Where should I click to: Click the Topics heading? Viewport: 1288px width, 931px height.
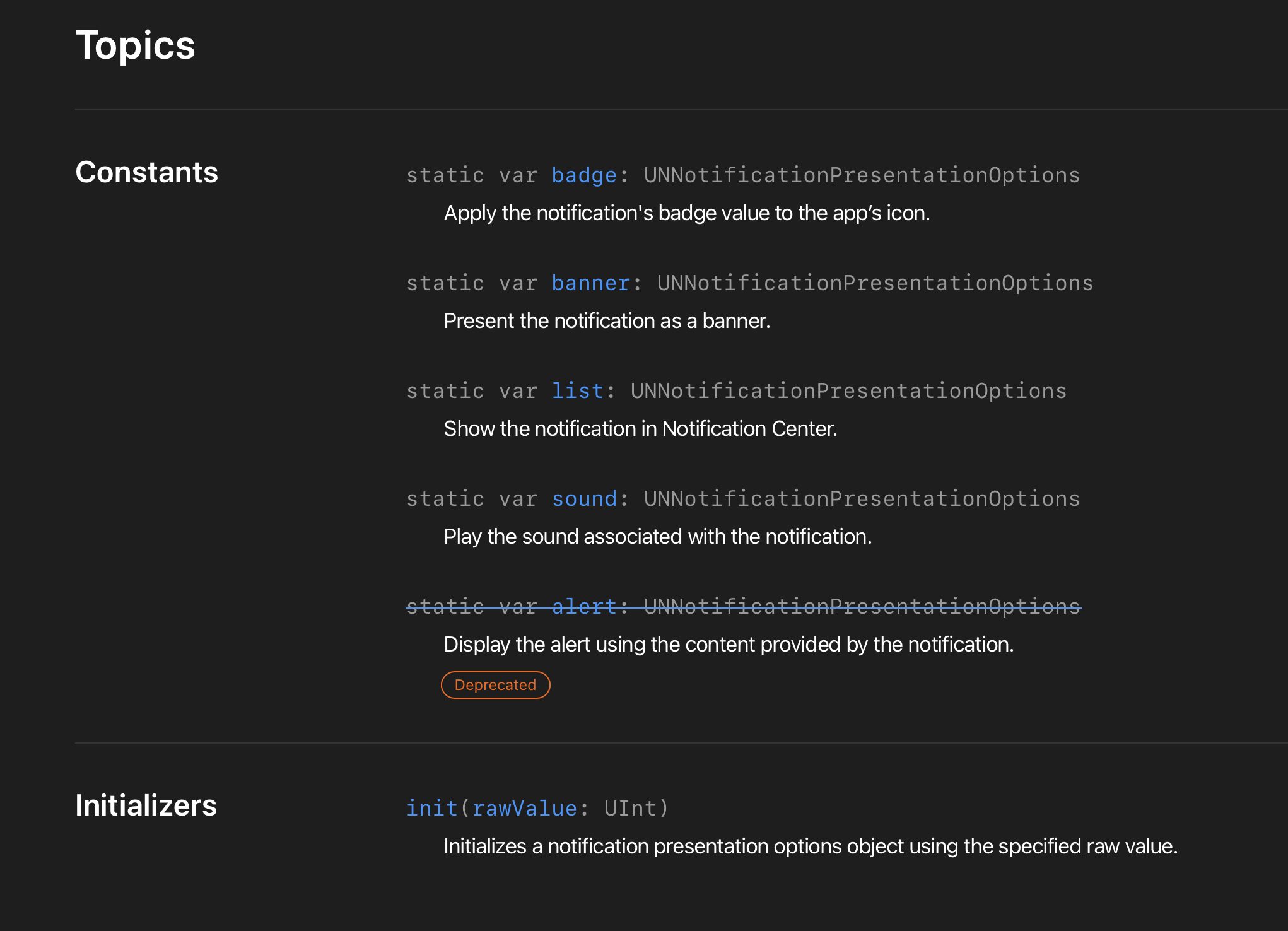tap(135, 45)
